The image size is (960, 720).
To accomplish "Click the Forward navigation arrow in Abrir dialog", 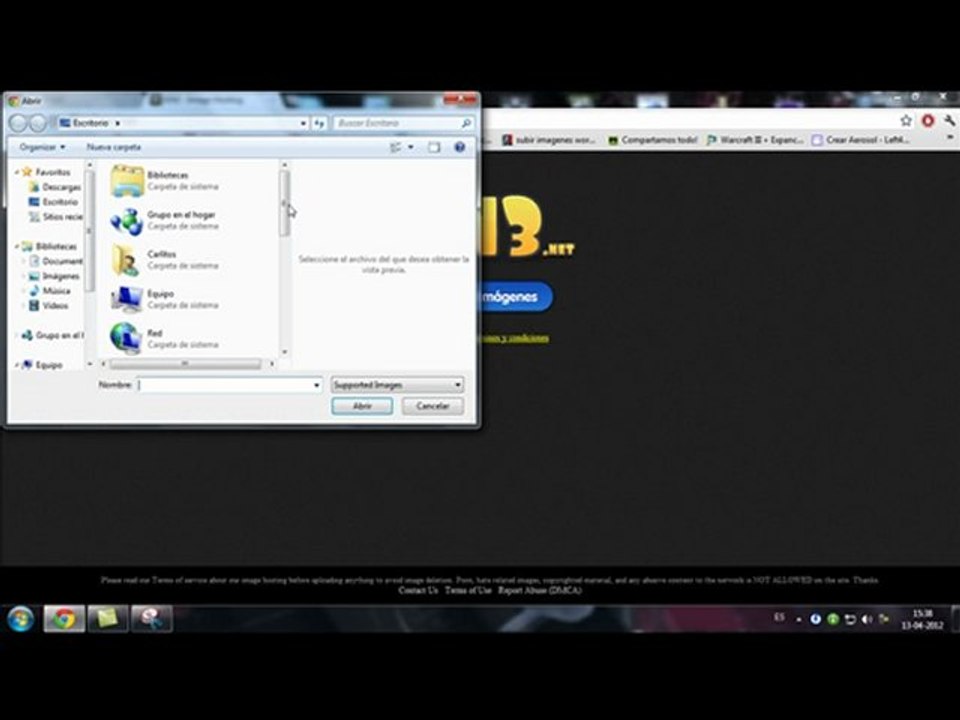I will 38,123.
